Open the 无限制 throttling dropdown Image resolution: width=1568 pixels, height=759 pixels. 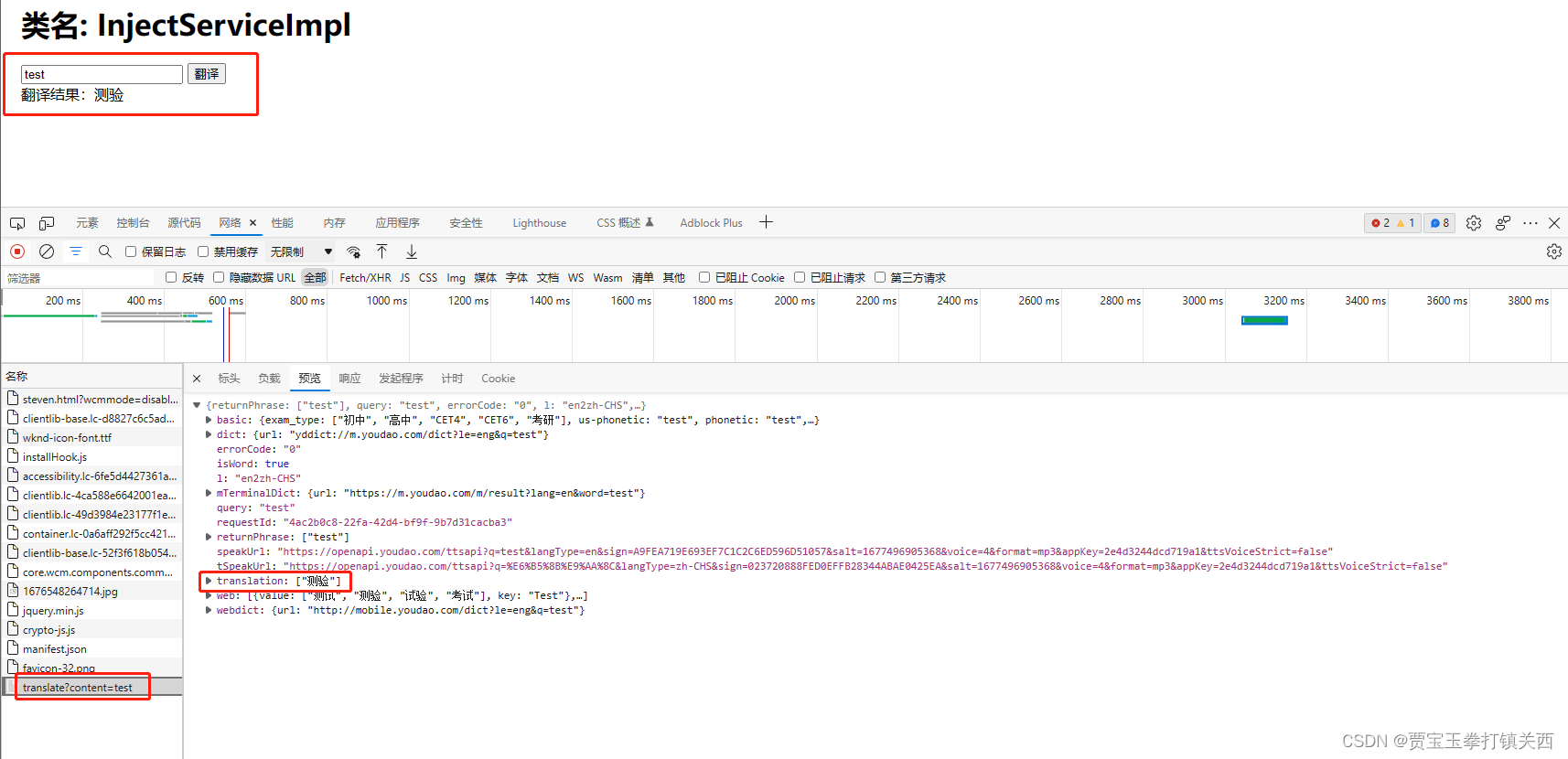coord(302,251)
